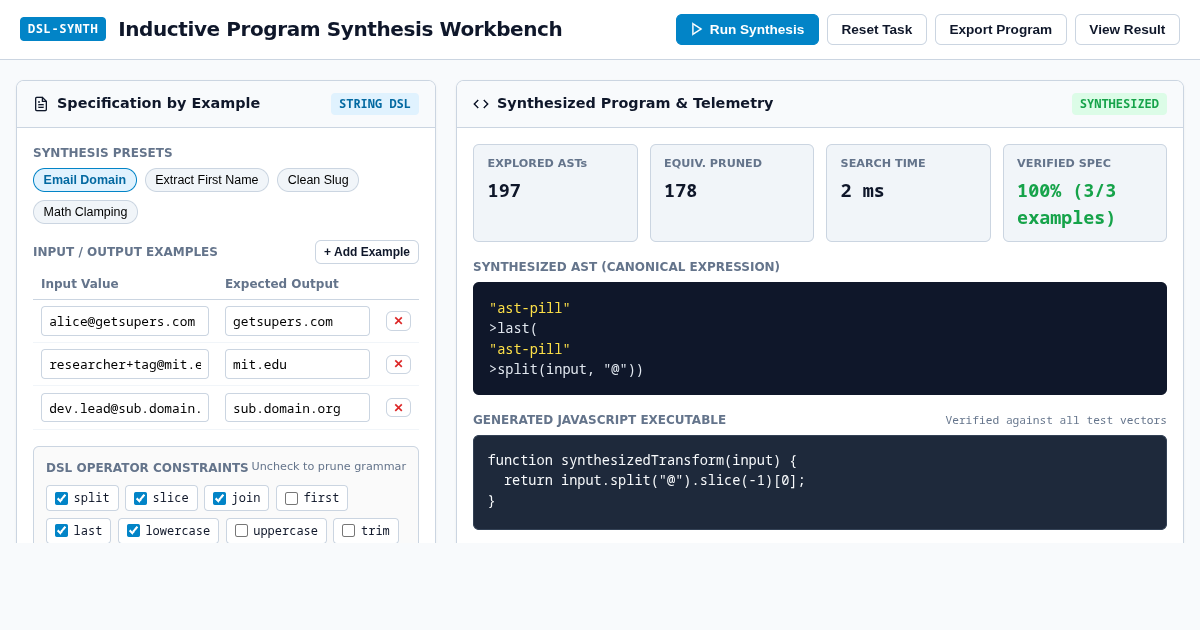The width and height of the screenshot is (1200, 630).
Task: Click the document icon beside Specification by Example
Action: (x=41, y=104)
